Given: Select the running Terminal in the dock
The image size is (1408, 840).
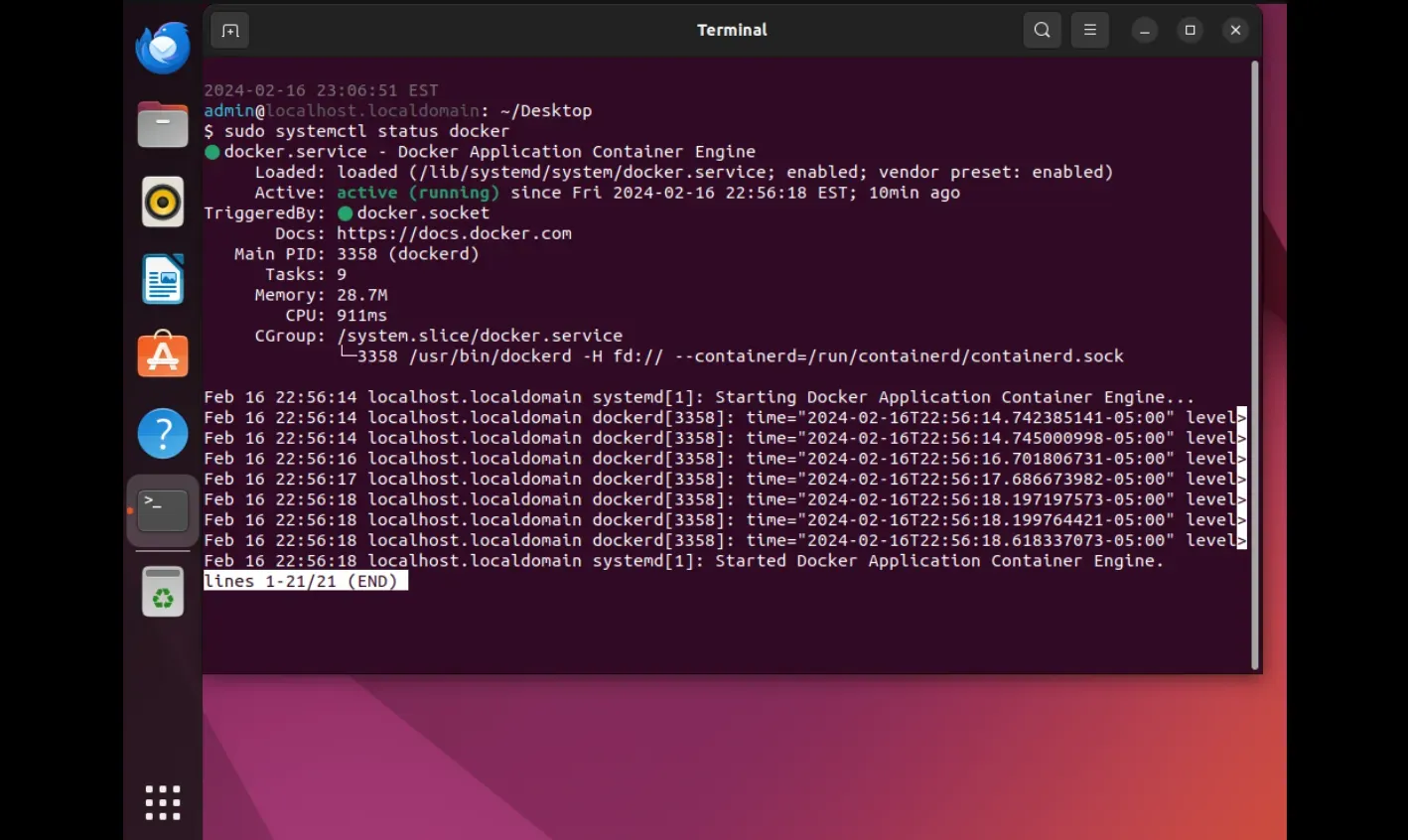Looking at the screenshot, I should coord(162,508).
